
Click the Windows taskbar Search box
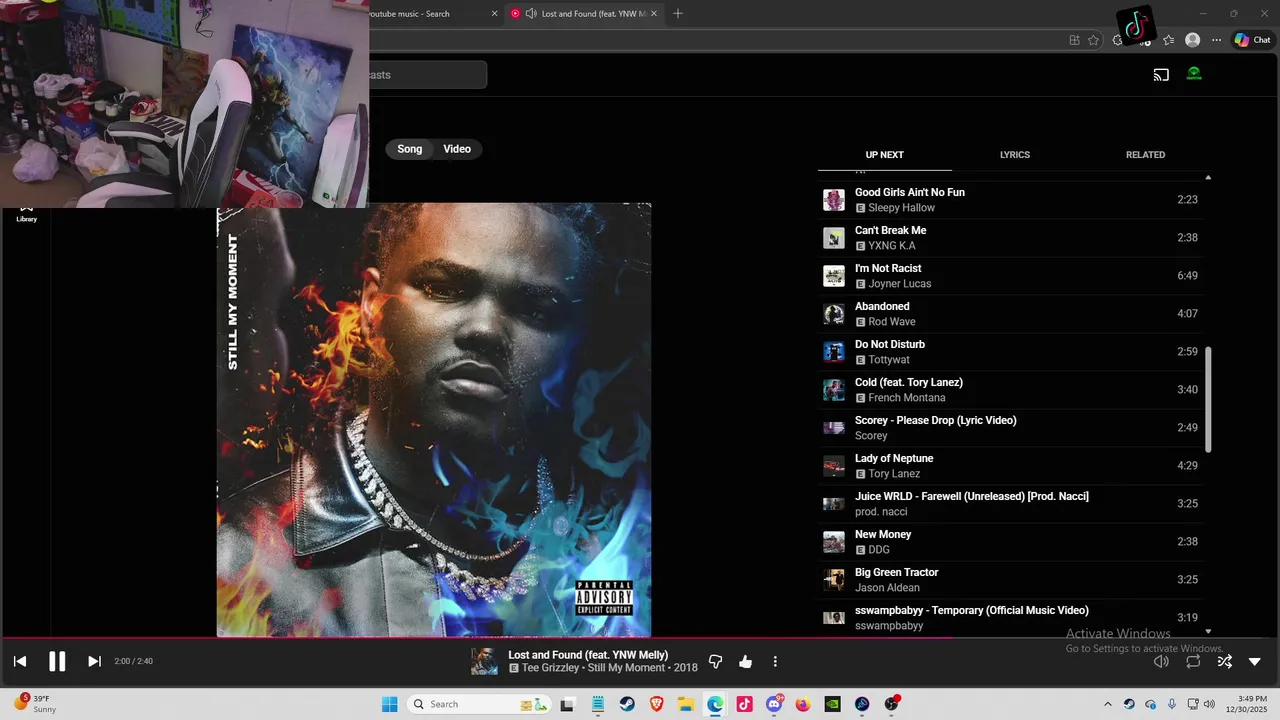(481, 704)
